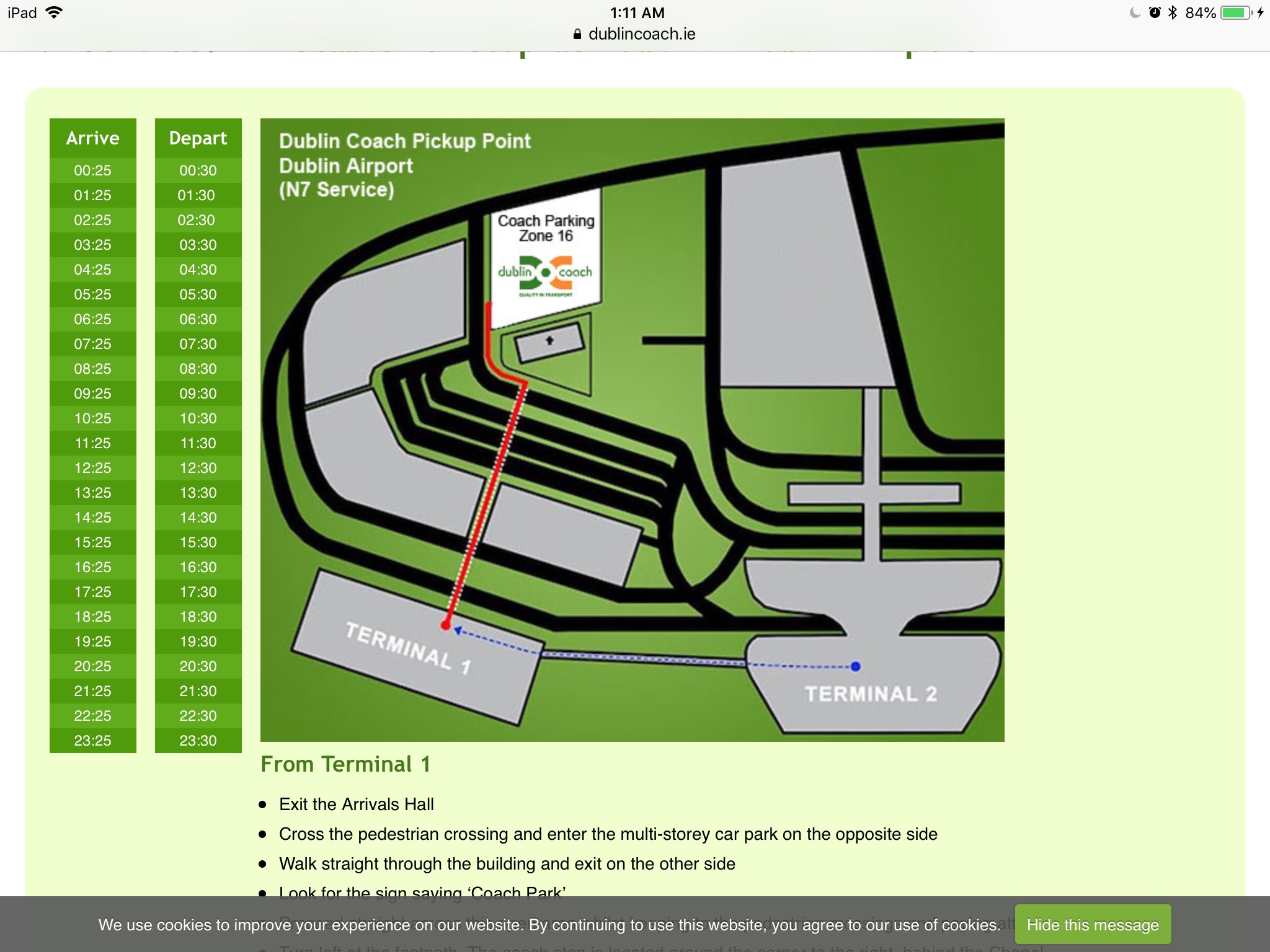Click the Dublin Coach logo on map

[x=545, y=273]
